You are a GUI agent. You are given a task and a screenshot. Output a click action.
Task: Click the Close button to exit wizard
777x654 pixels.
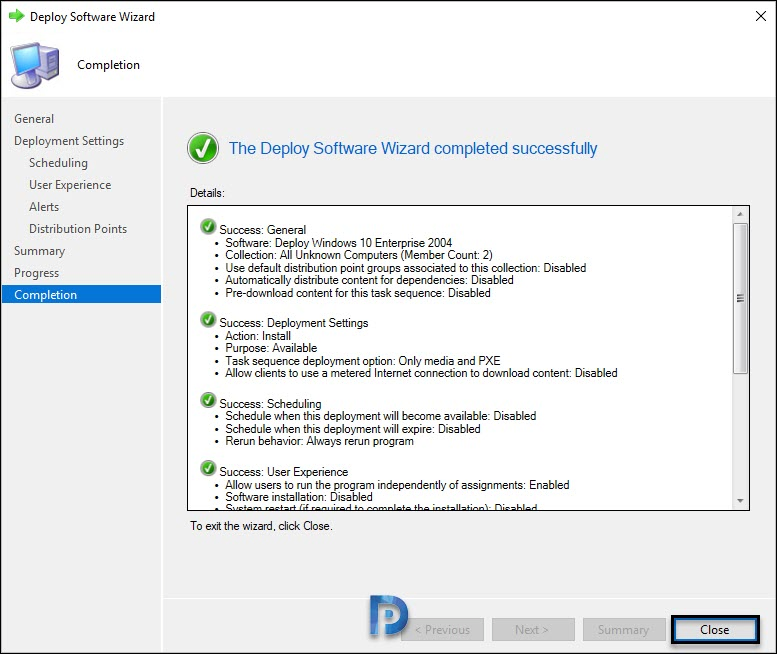coord(715,630)
